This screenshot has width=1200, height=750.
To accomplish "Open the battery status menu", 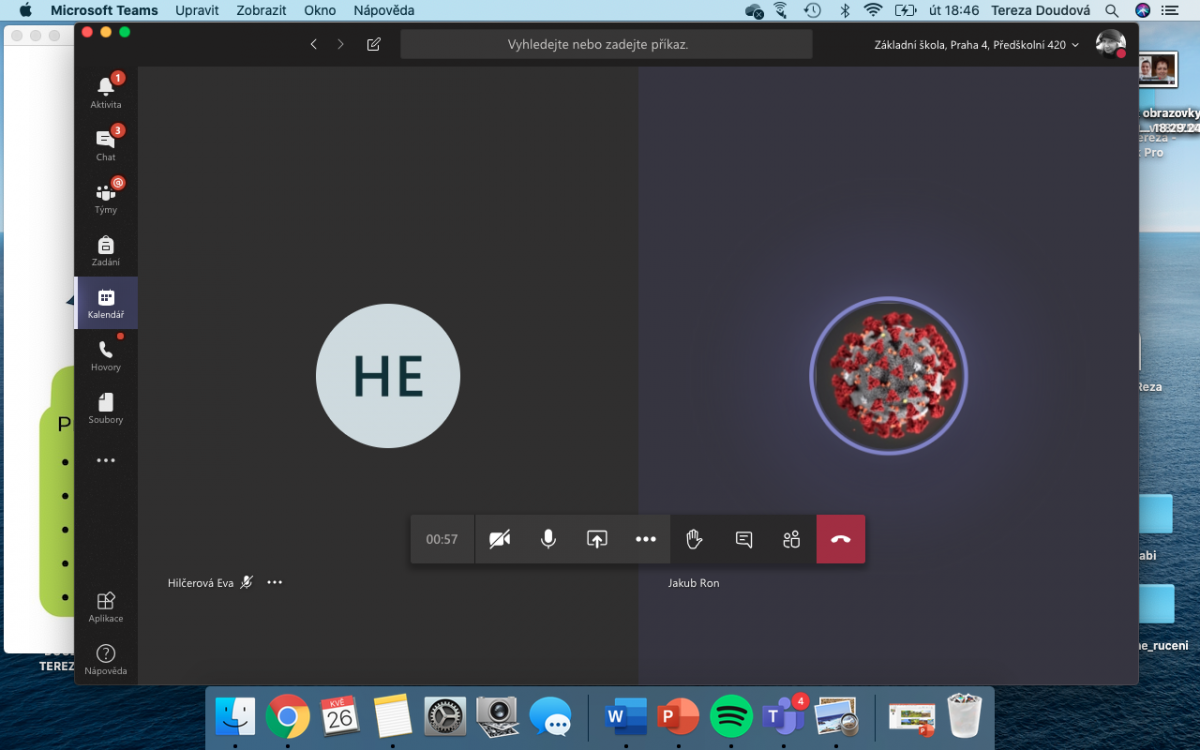I will (905, 10).
